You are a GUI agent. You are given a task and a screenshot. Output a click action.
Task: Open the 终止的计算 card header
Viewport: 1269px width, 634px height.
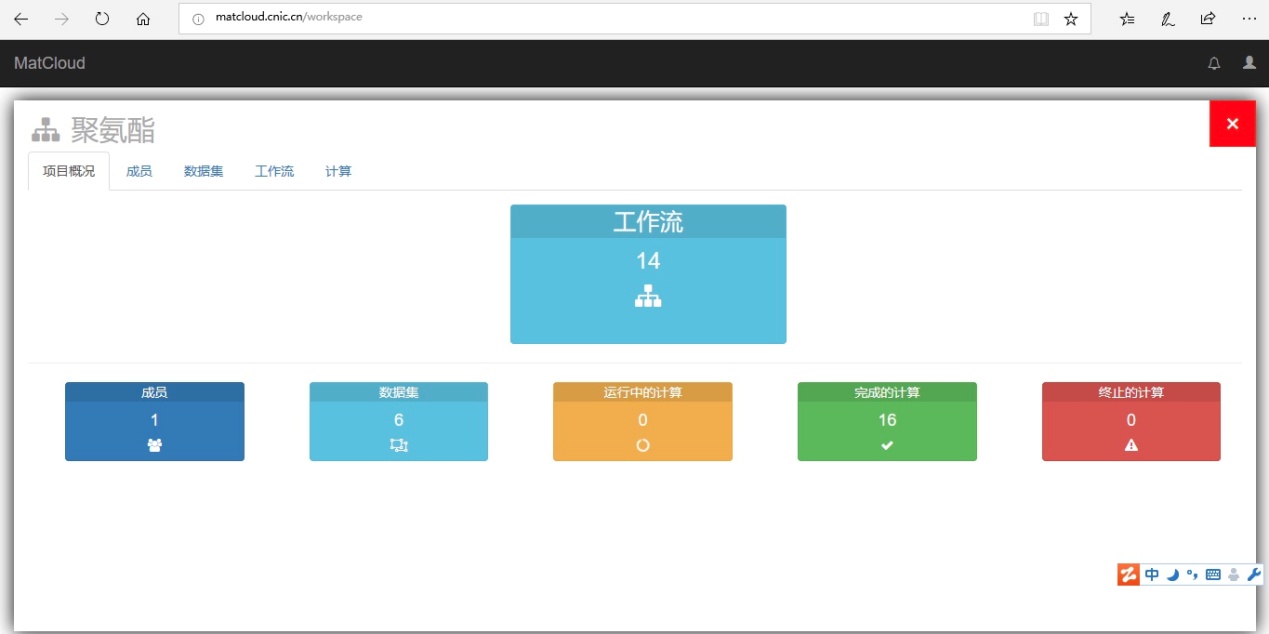[1131, 392]
